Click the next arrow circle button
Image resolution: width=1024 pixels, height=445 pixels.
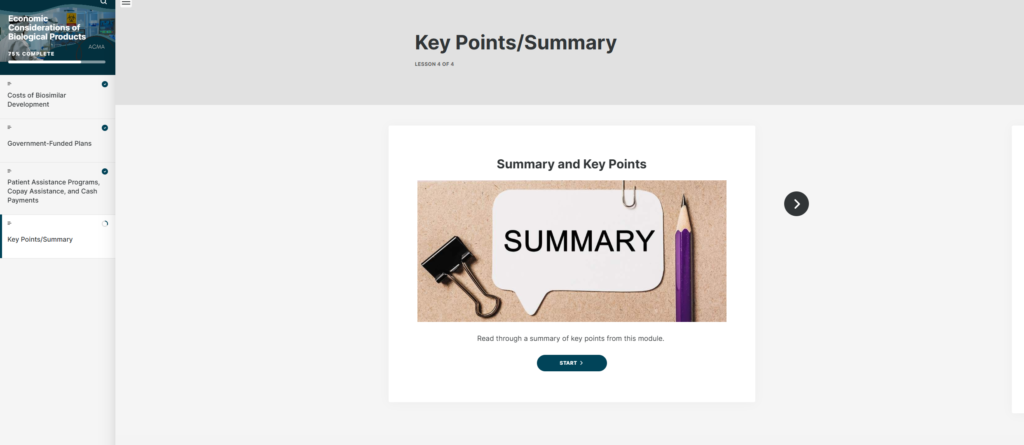coord(796,203)
